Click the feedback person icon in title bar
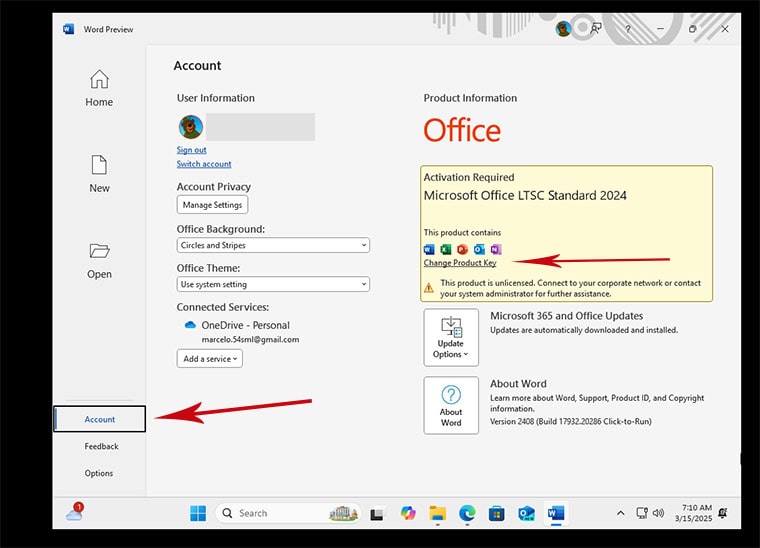The width and height of the screenshot is (760, 548). pyautogui.click(x=596, y=29)
